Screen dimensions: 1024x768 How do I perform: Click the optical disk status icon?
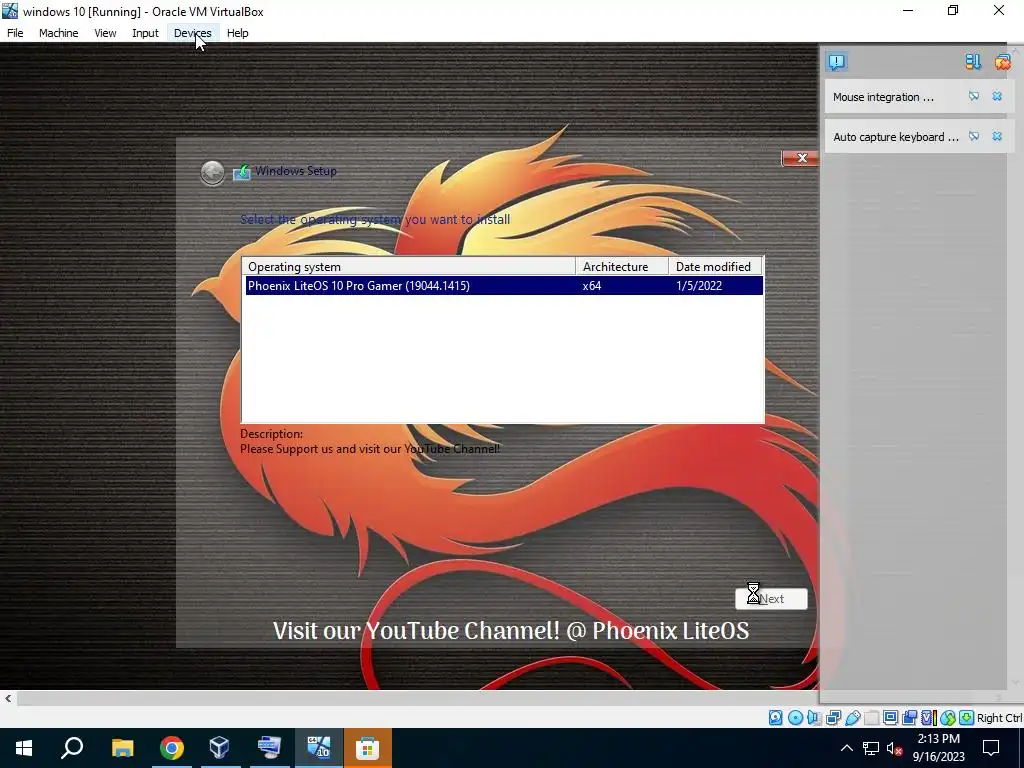coord(795,718)
